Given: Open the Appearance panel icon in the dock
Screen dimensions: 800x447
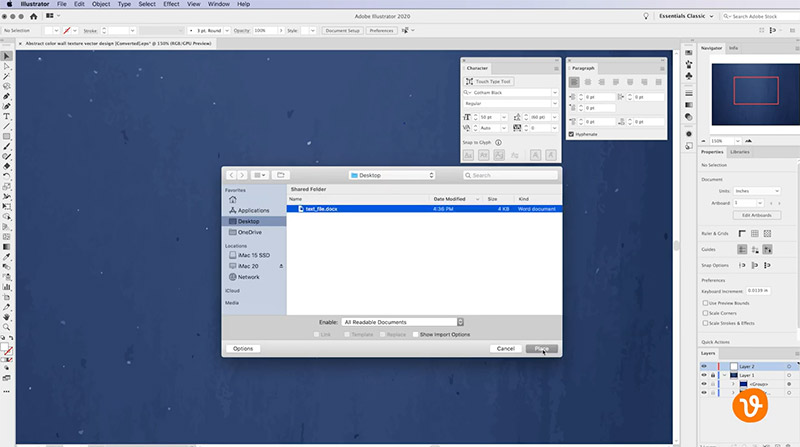Looking at the screenshot, I should pyautogui.click(x=689, y=134).
